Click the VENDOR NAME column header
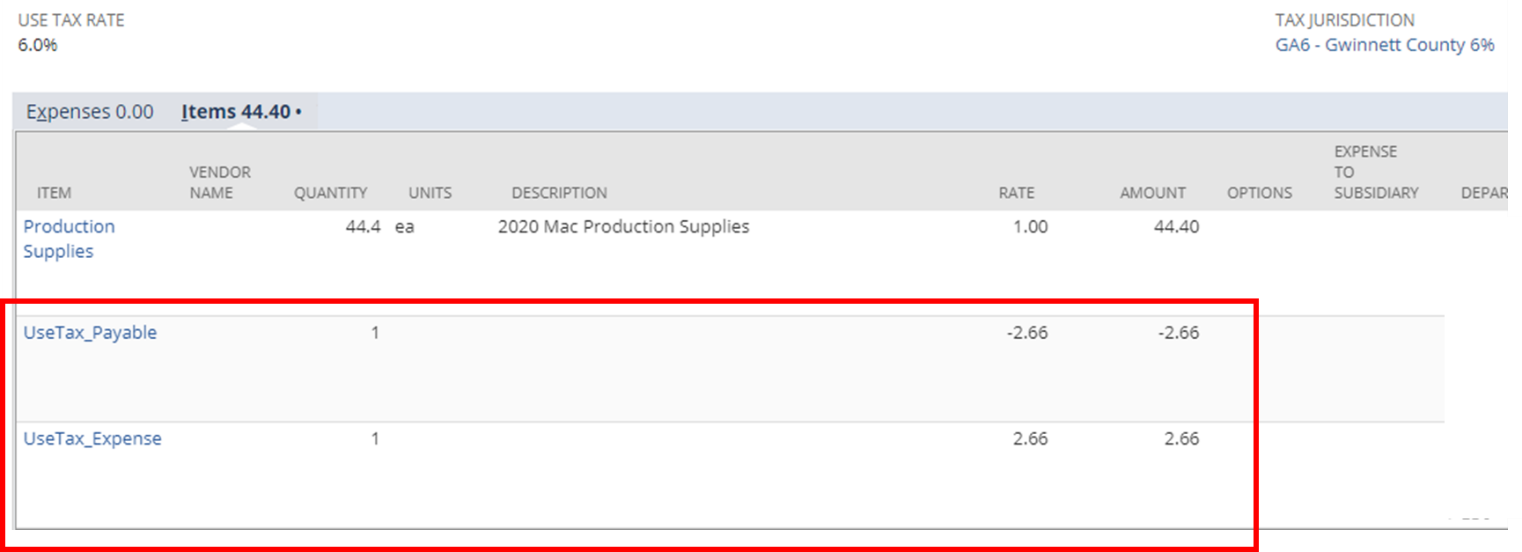 tap(220, 183)
